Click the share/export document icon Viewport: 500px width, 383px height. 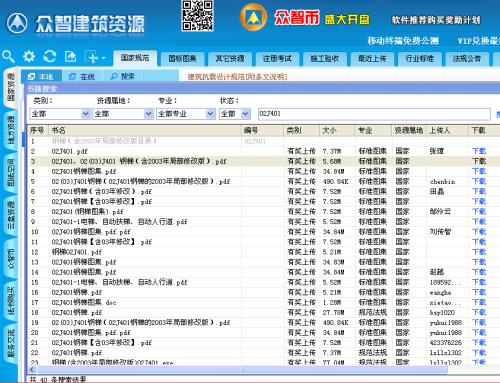(x=70, y=56)
